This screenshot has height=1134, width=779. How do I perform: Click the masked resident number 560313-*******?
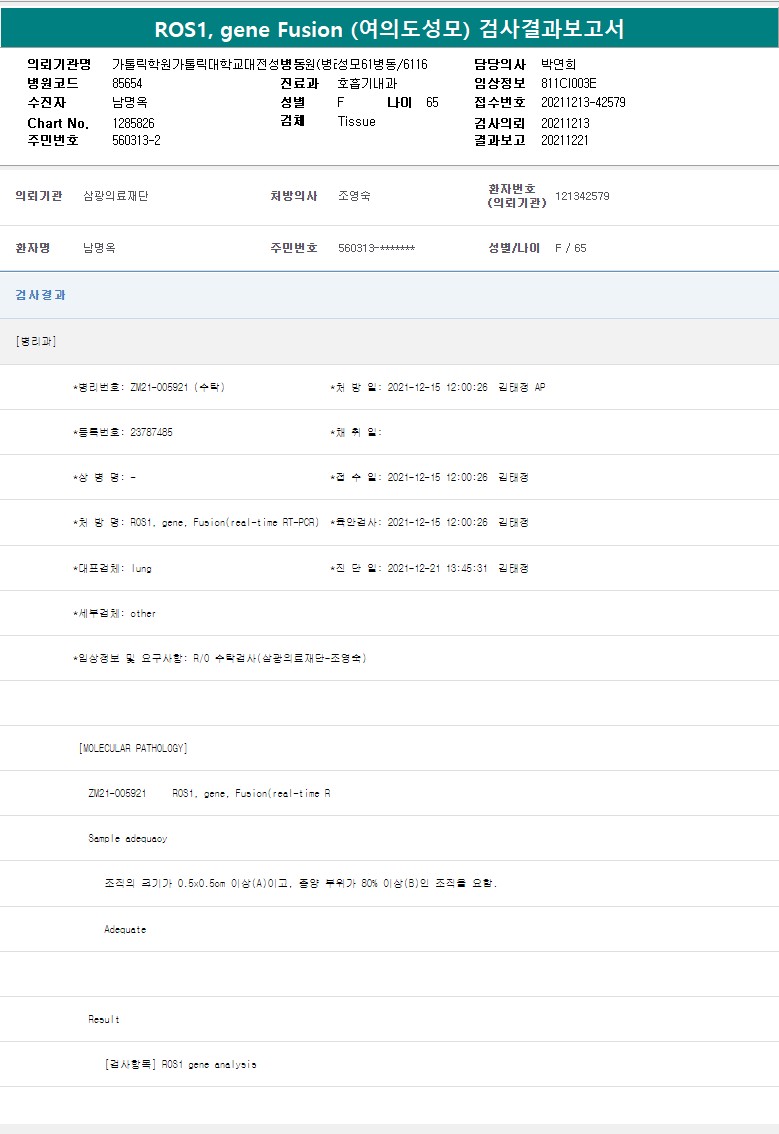(x=376, y=248)
